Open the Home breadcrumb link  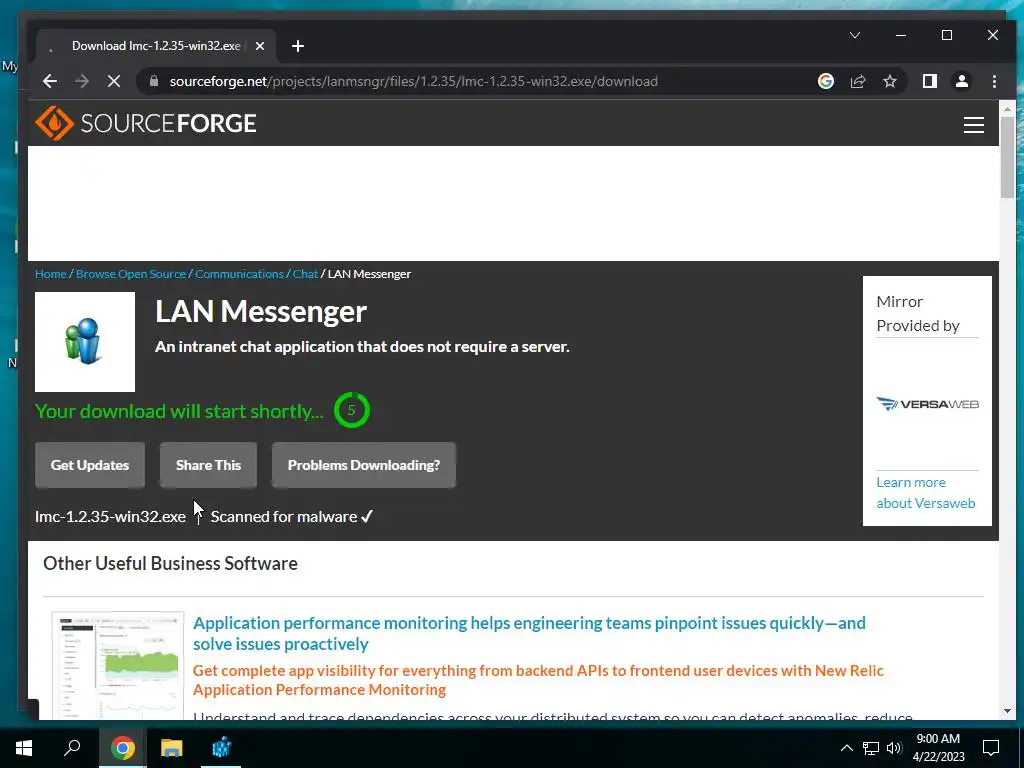pyautogui.click(x=50, y=274)
